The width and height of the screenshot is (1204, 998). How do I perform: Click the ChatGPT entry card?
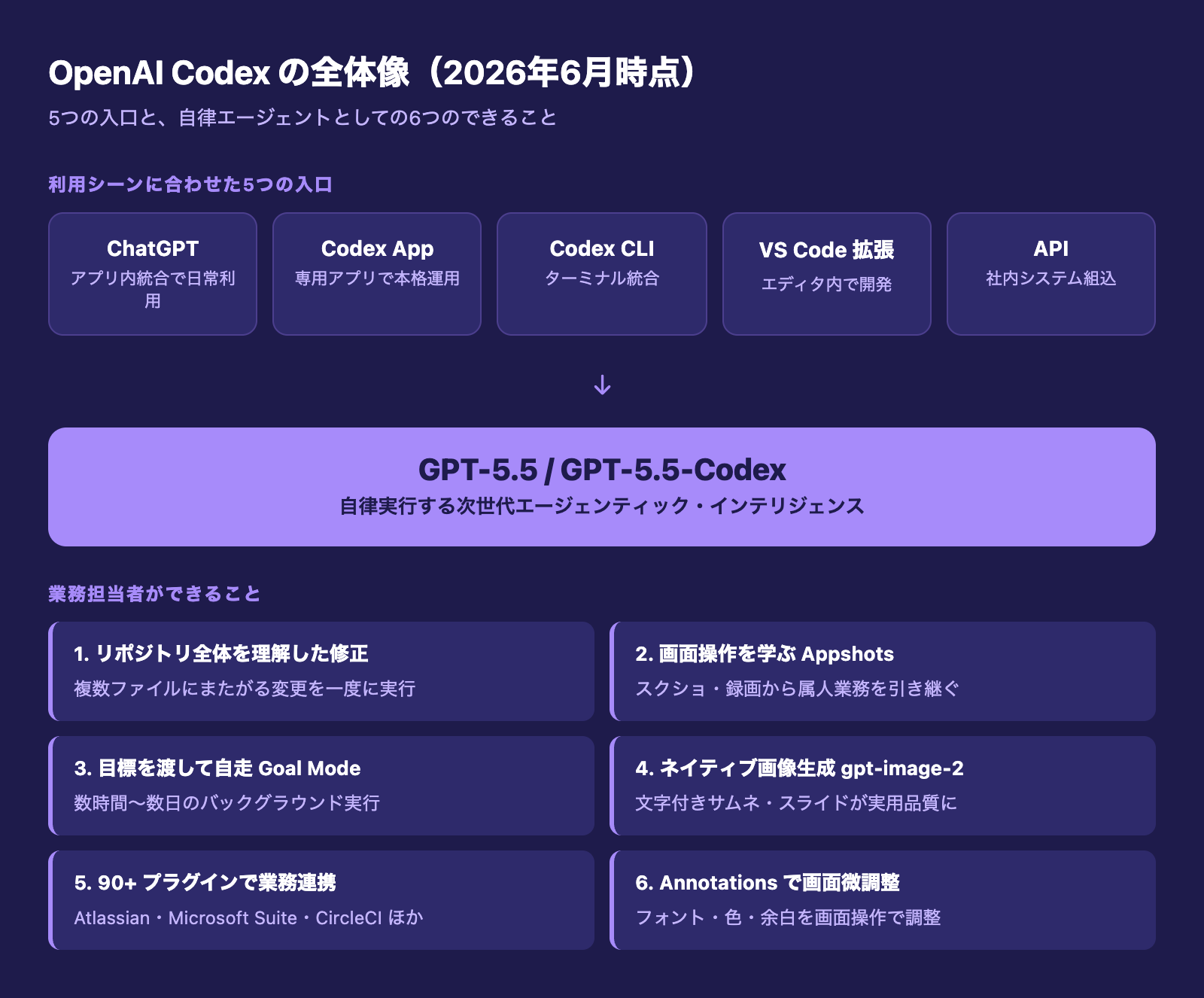(x=153, y=274)
